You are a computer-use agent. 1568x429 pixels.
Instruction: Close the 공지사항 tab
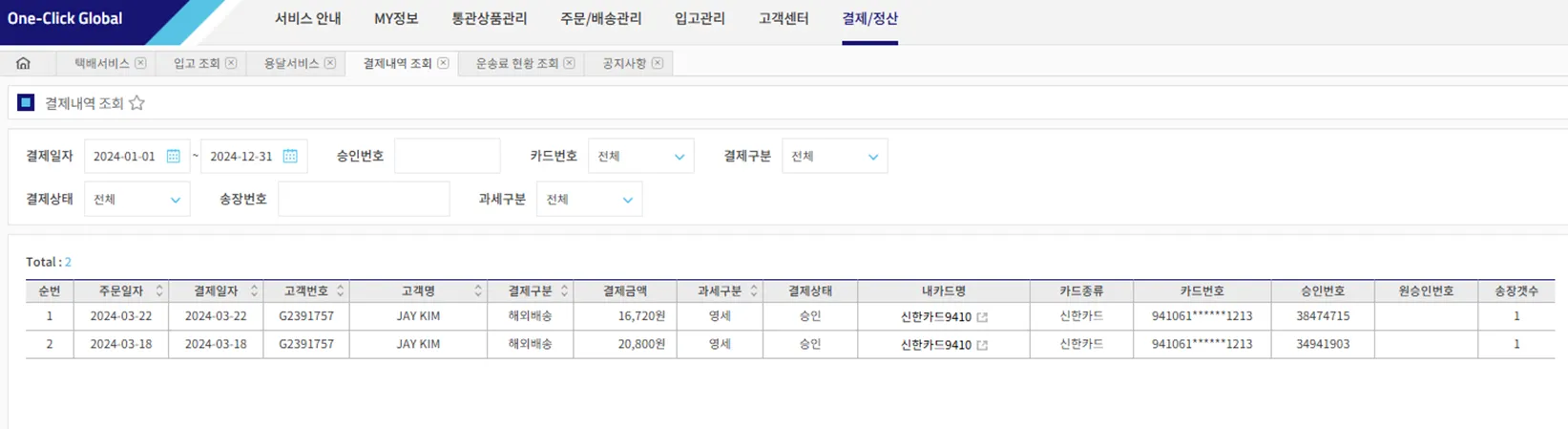tap(658, 63)
